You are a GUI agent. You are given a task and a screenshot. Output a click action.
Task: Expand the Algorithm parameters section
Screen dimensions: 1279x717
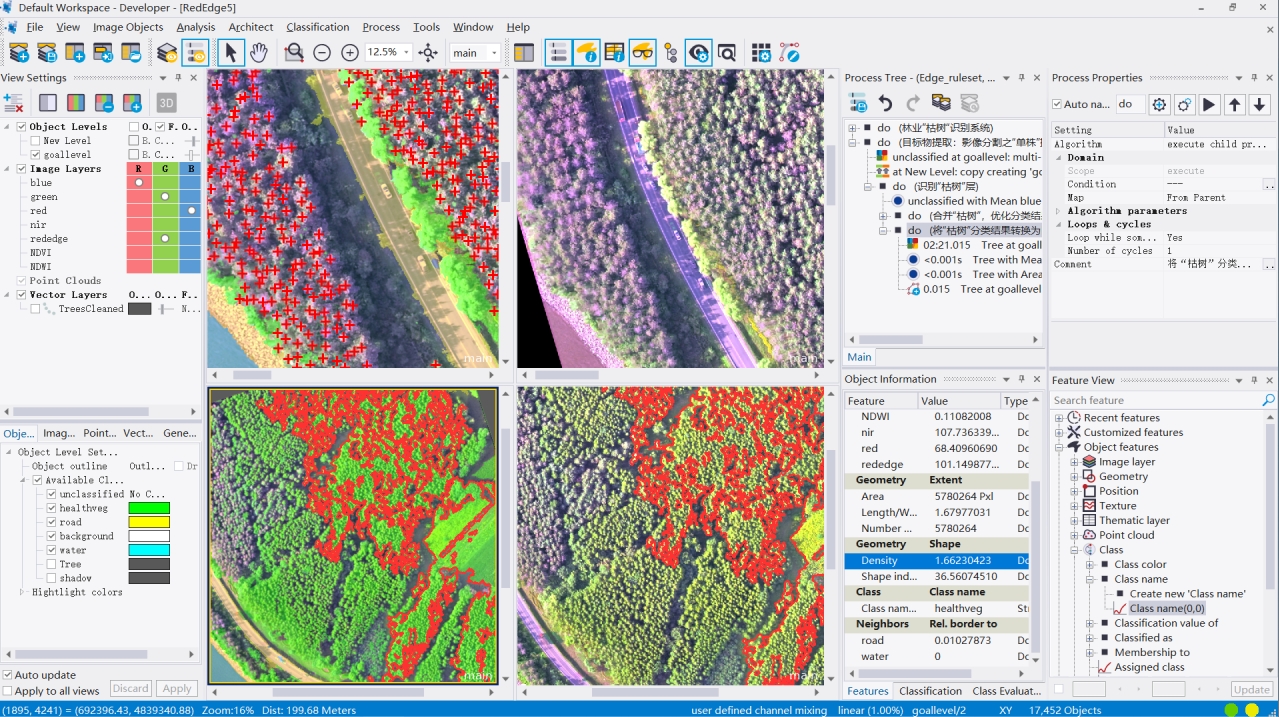(1059, 211)
